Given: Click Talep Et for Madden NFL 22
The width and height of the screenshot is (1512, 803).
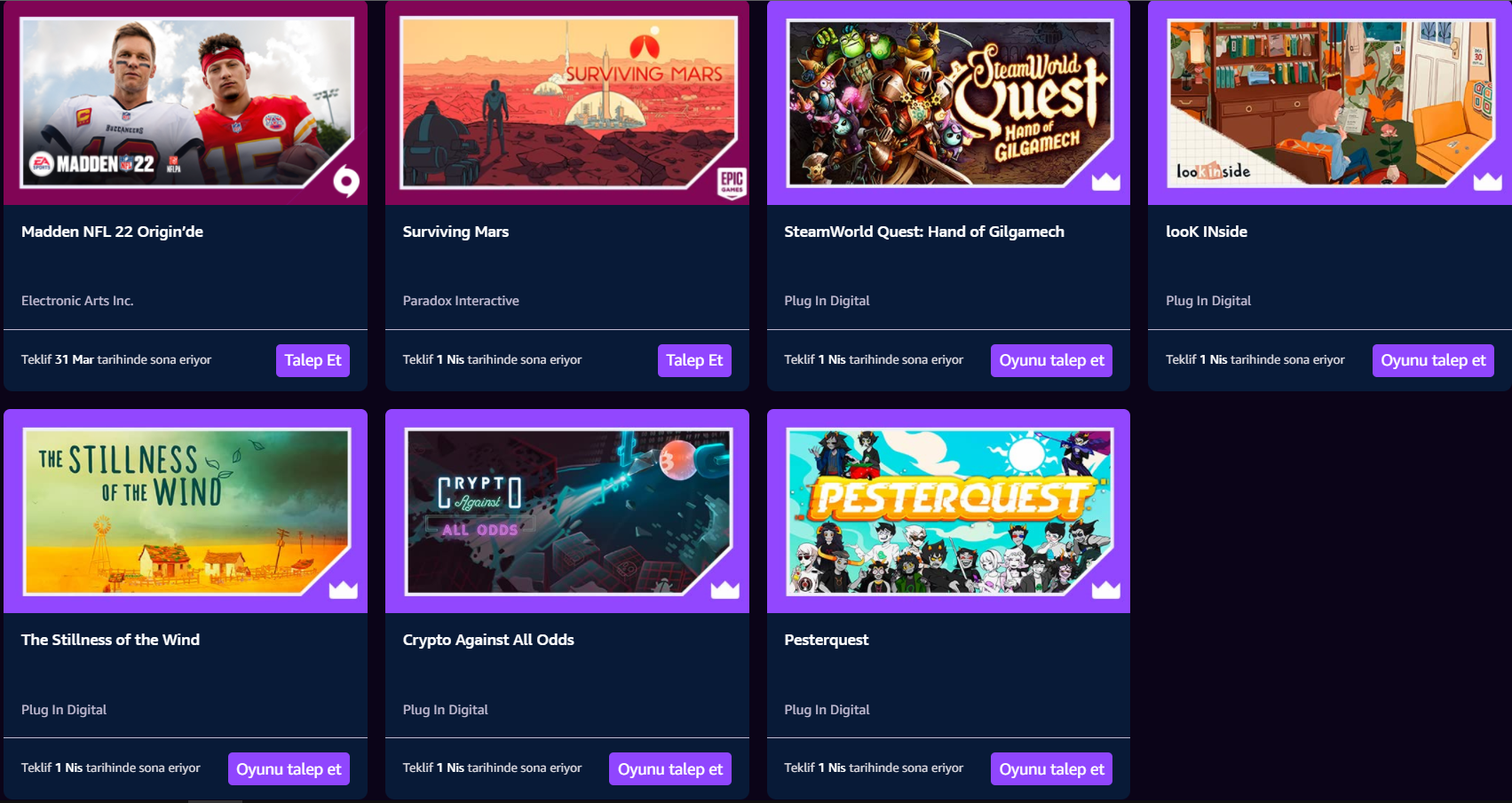Looking at the screenshot, I should pyautogui.click(x=313, y=360).
